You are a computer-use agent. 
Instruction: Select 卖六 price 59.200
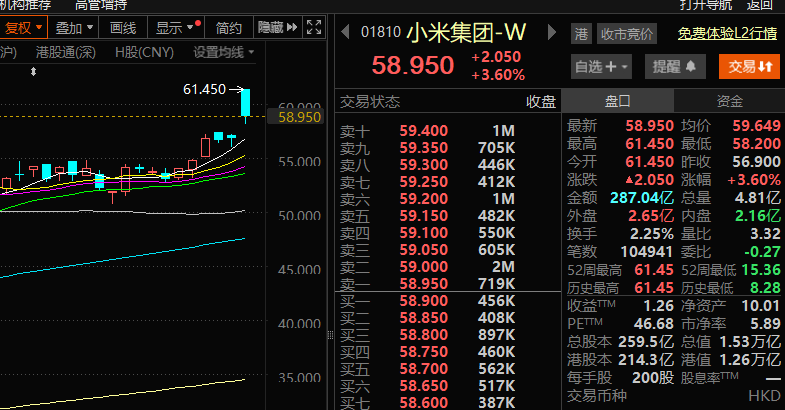pos(424,199)
